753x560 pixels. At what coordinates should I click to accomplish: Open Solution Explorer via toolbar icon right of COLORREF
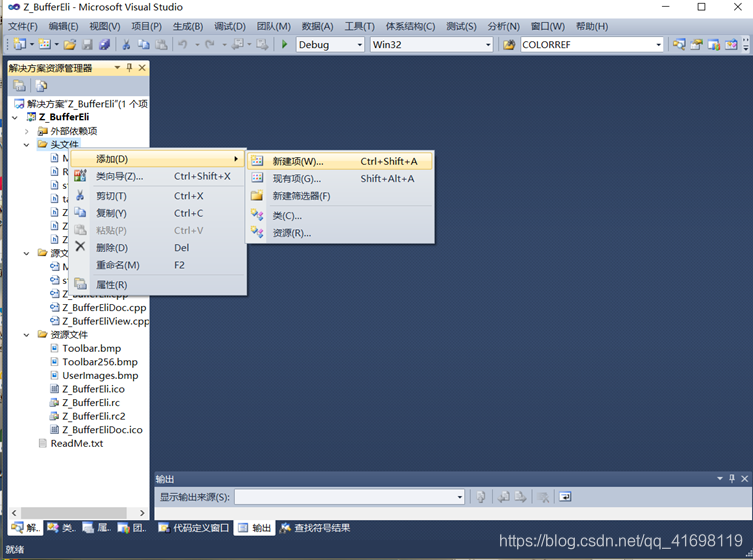679,45
